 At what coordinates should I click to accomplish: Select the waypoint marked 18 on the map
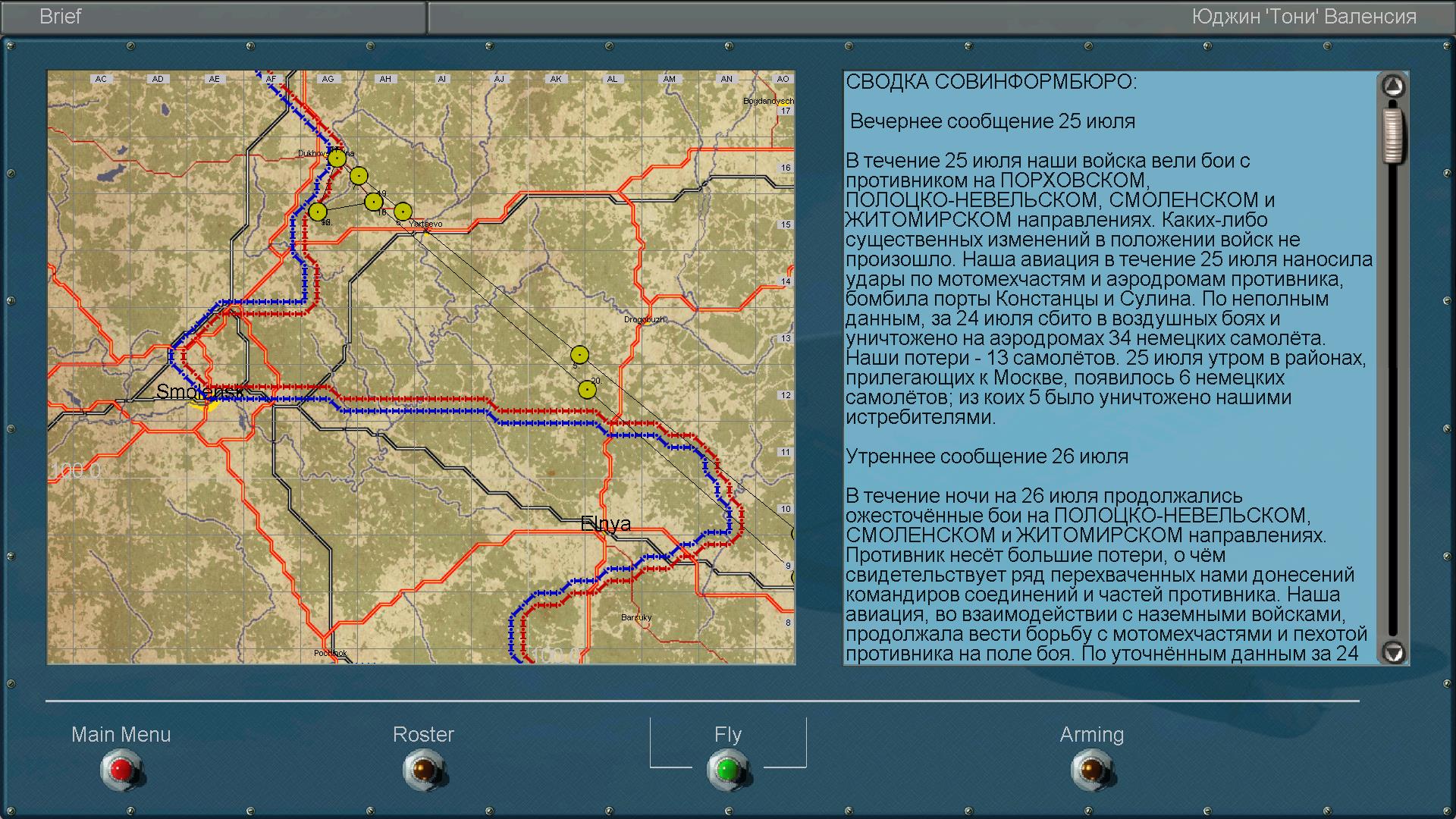pos(373,202)
